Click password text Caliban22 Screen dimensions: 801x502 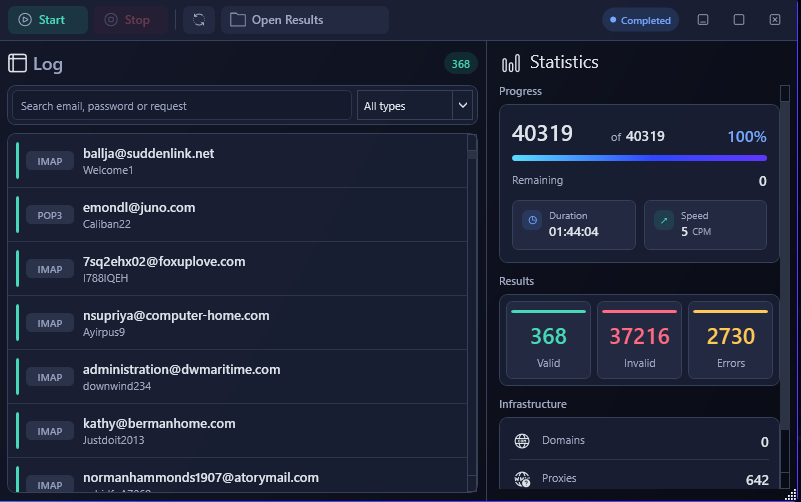point(107,224)
